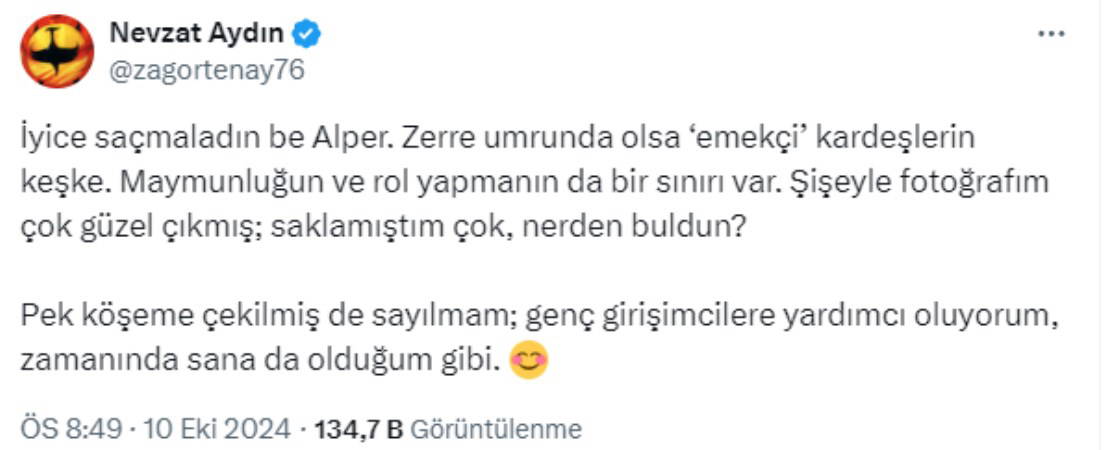1118x450 pixels.
Task: Click the orange profile avatar picture
Action: [57, 52]
